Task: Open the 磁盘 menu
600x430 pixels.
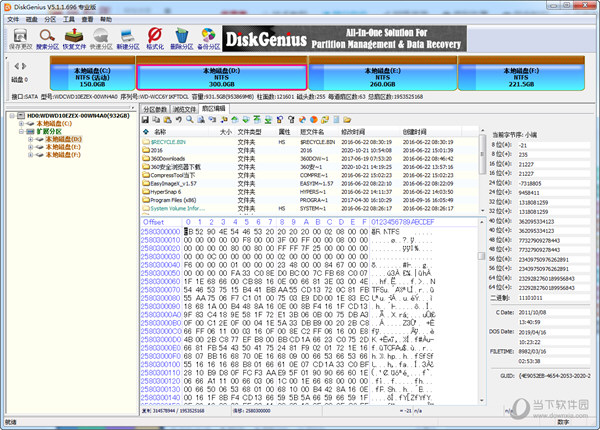Action: [x=31, y=19]
